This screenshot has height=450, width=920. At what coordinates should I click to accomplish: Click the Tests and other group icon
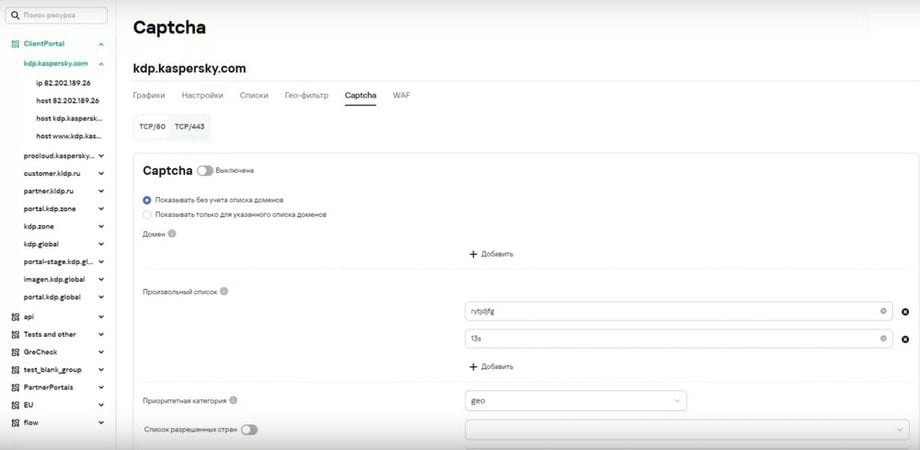15,334
